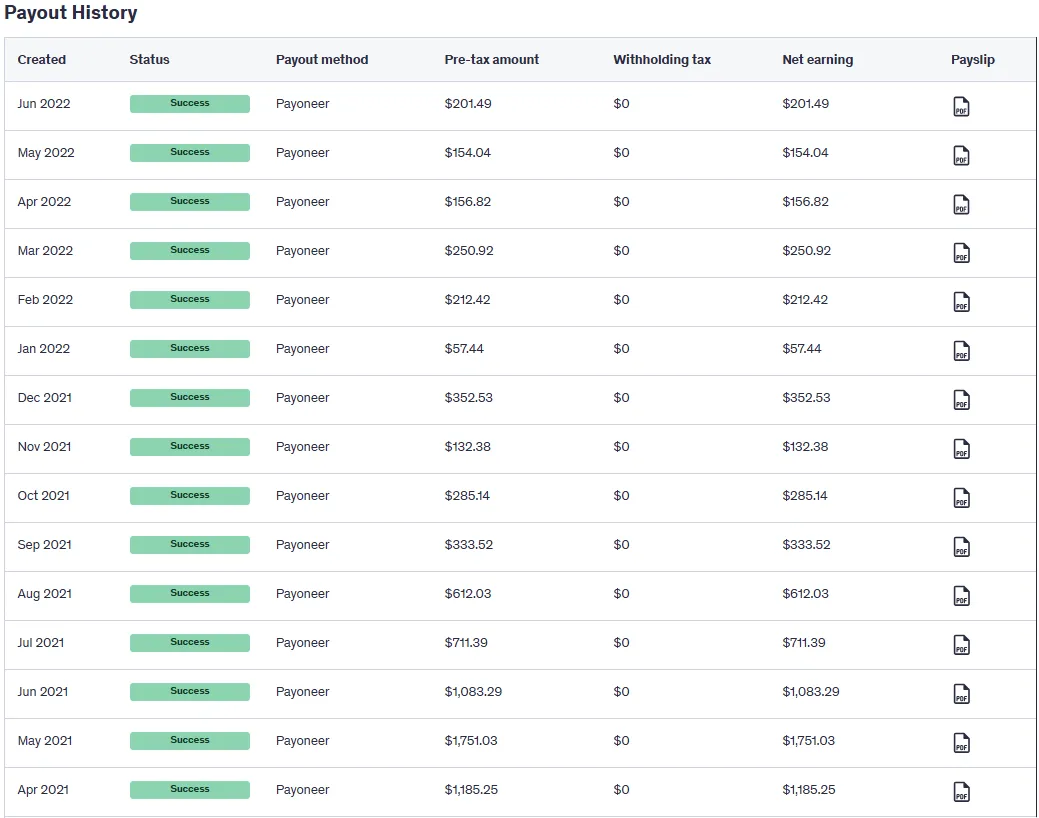Click the Nov 2021 payslip PDF icon
The height and width of the screenshot is (818, 1039).
[961, 450]
